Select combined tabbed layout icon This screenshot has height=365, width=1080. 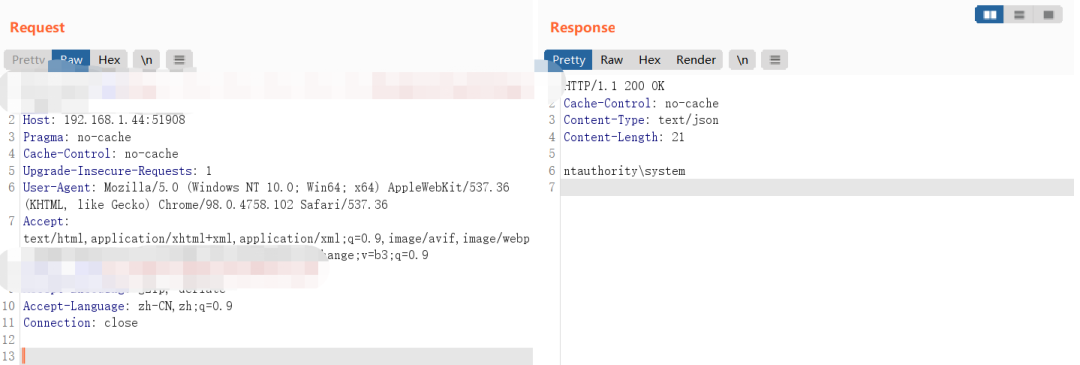point(1048,14)
